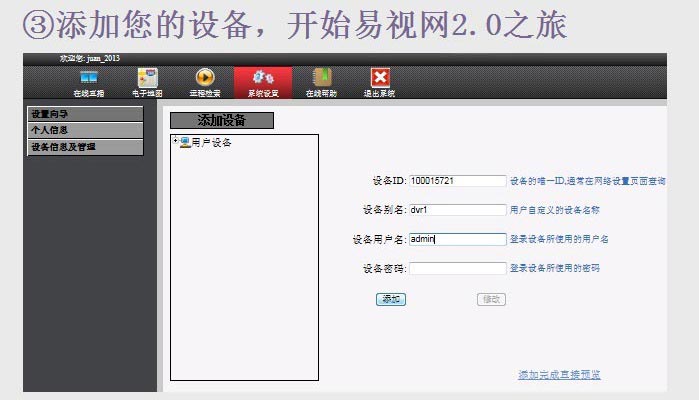699x400 pixels.
Task: Select the system settings (系统设置) gear icon
Action: [x=263, y=78]
